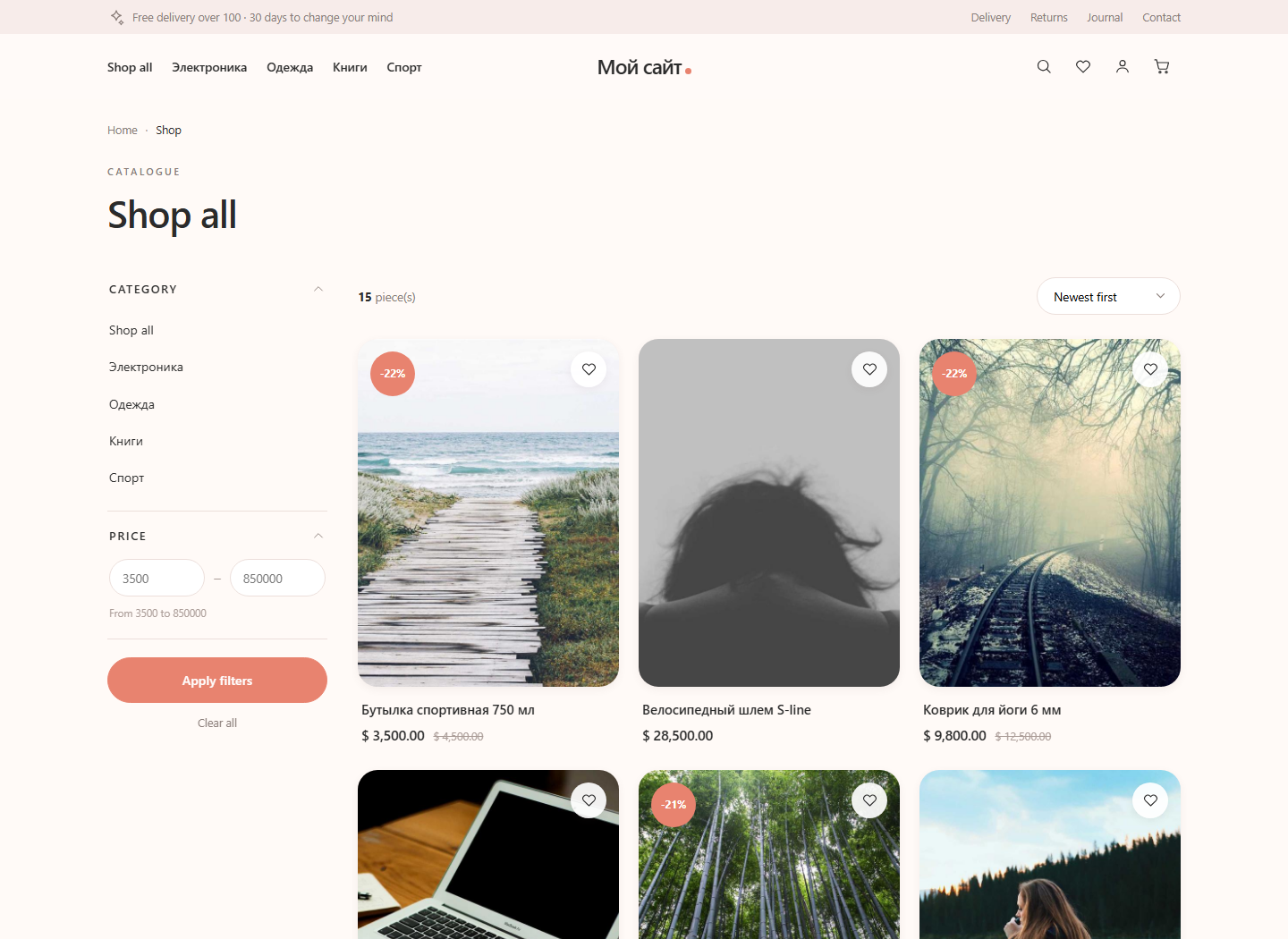Click the -21% badge on bamboo card

[674, 805]
